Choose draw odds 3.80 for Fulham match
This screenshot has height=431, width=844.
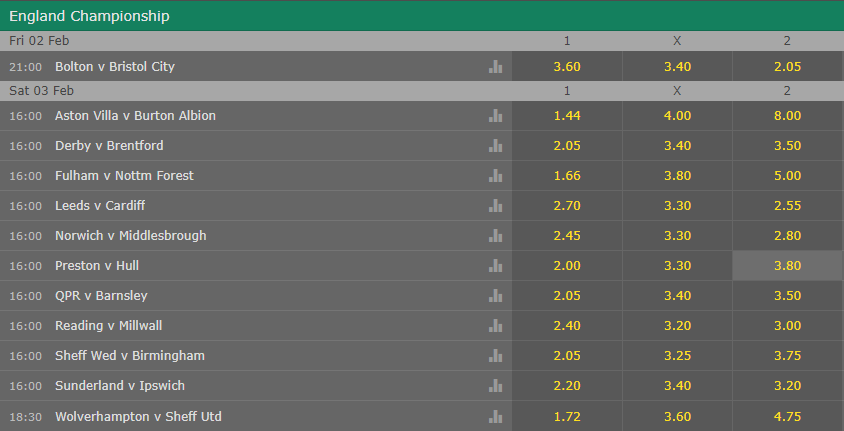[x=677, y=176]
